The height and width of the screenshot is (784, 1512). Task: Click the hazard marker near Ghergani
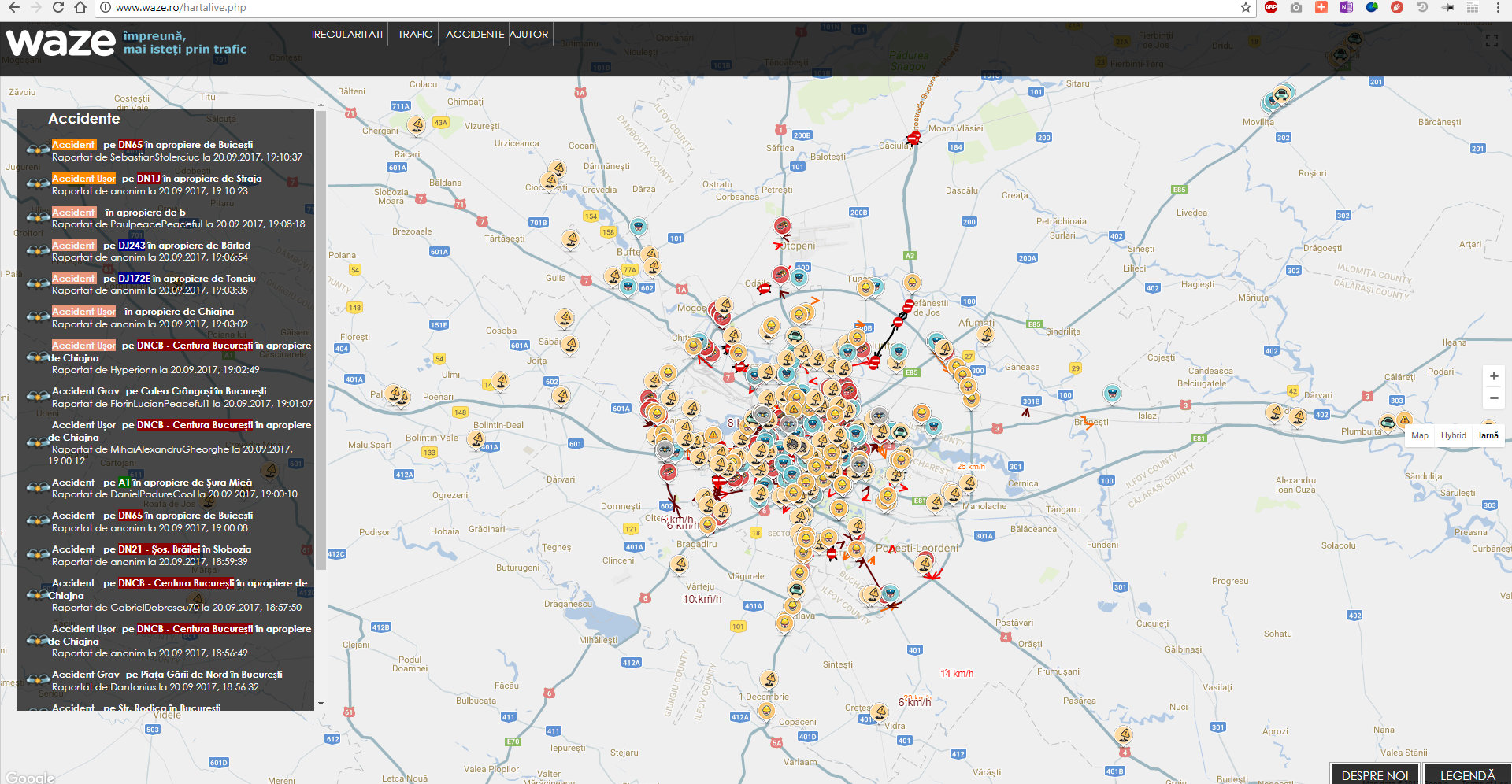(417, 125)
